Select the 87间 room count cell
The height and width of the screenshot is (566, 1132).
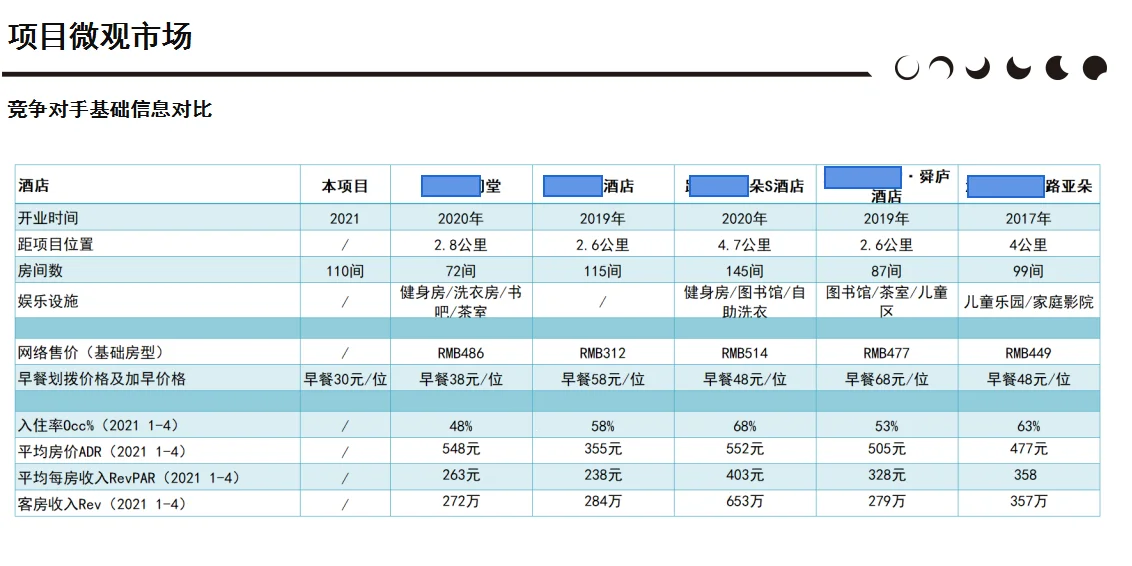[x=886, y=271]
